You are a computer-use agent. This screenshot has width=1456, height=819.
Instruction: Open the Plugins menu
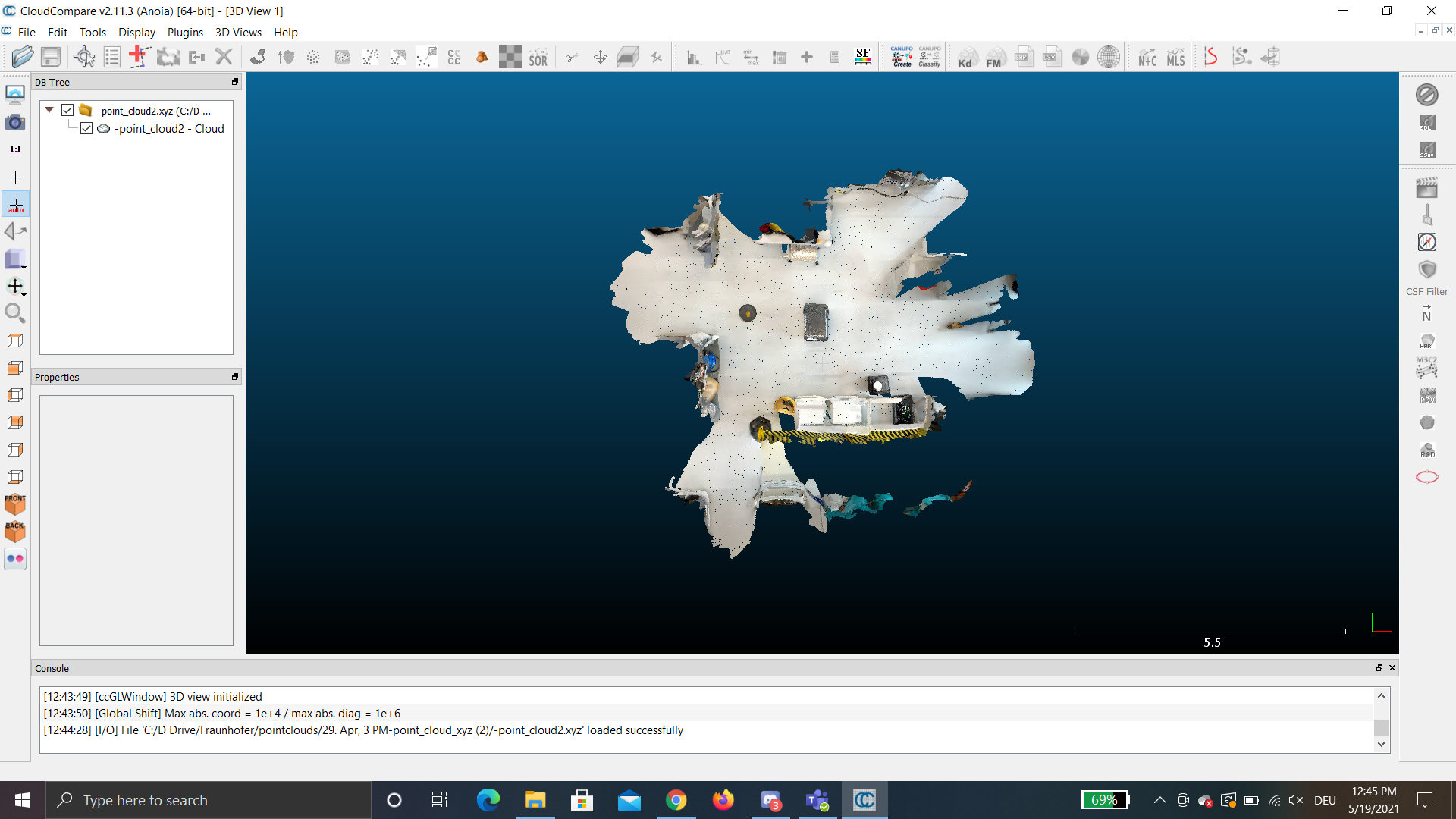pos(185,32)
